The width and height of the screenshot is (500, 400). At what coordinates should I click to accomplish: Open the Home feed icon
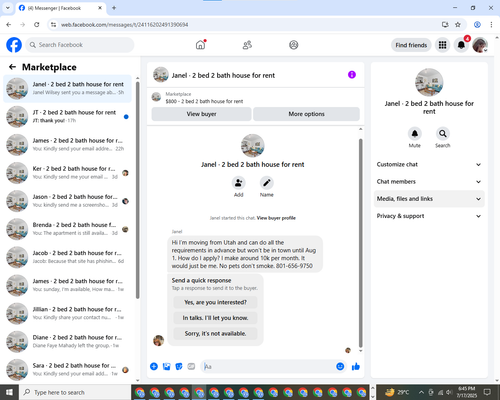point(201,45)
